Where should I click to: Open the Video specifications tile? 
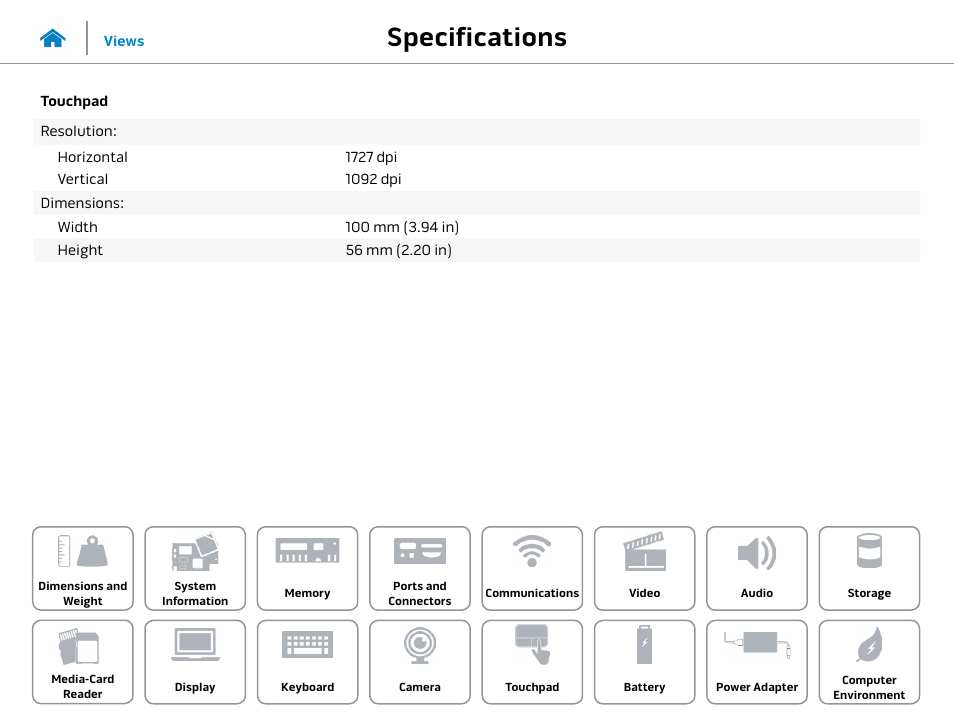click(644, 568)
